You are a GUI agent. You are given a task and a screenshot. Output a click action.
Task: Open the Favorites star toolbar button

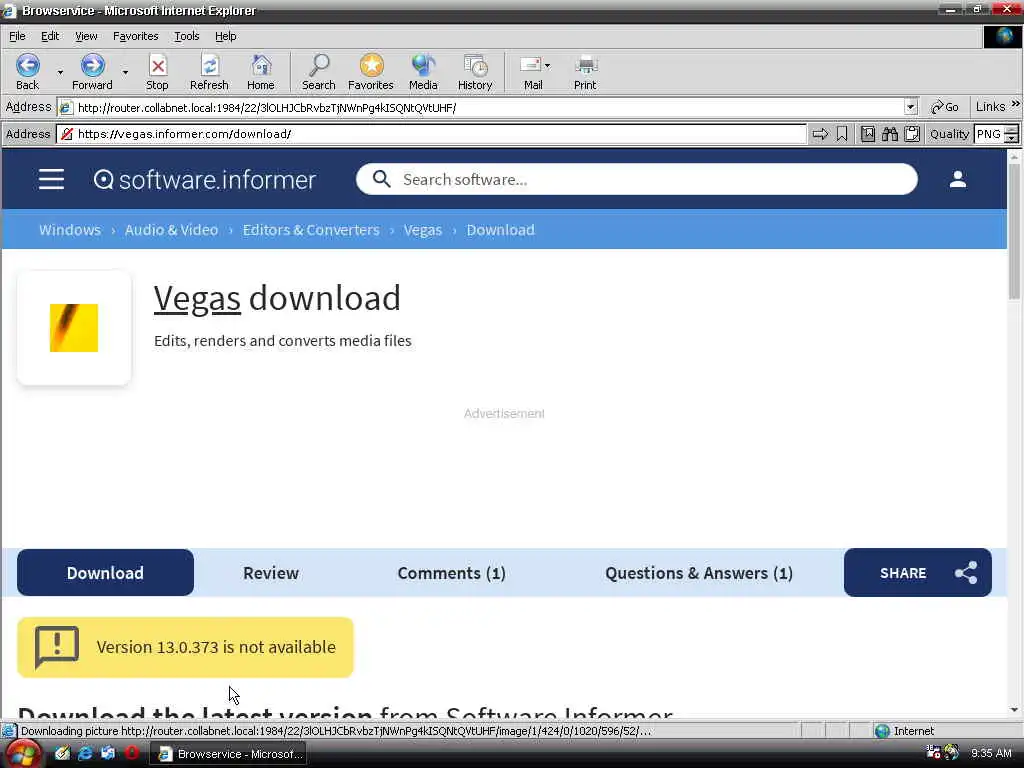(x=371, y=72)
